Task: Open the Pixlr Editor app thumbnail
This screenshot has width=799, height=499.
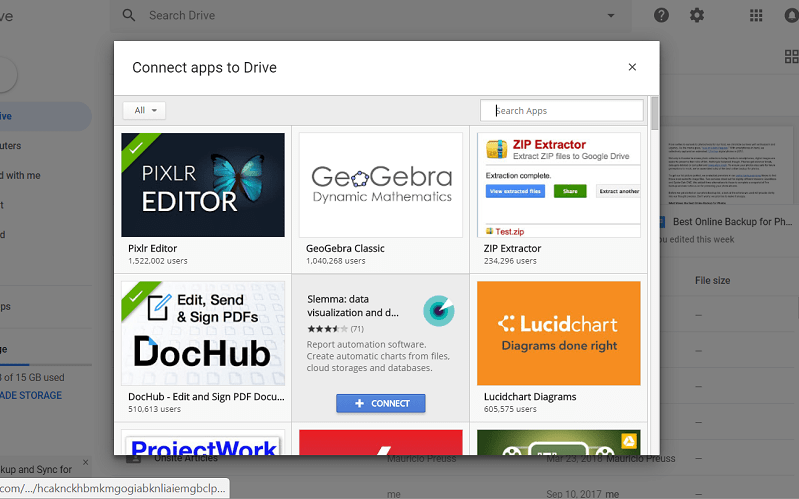Action: [203, 185]
